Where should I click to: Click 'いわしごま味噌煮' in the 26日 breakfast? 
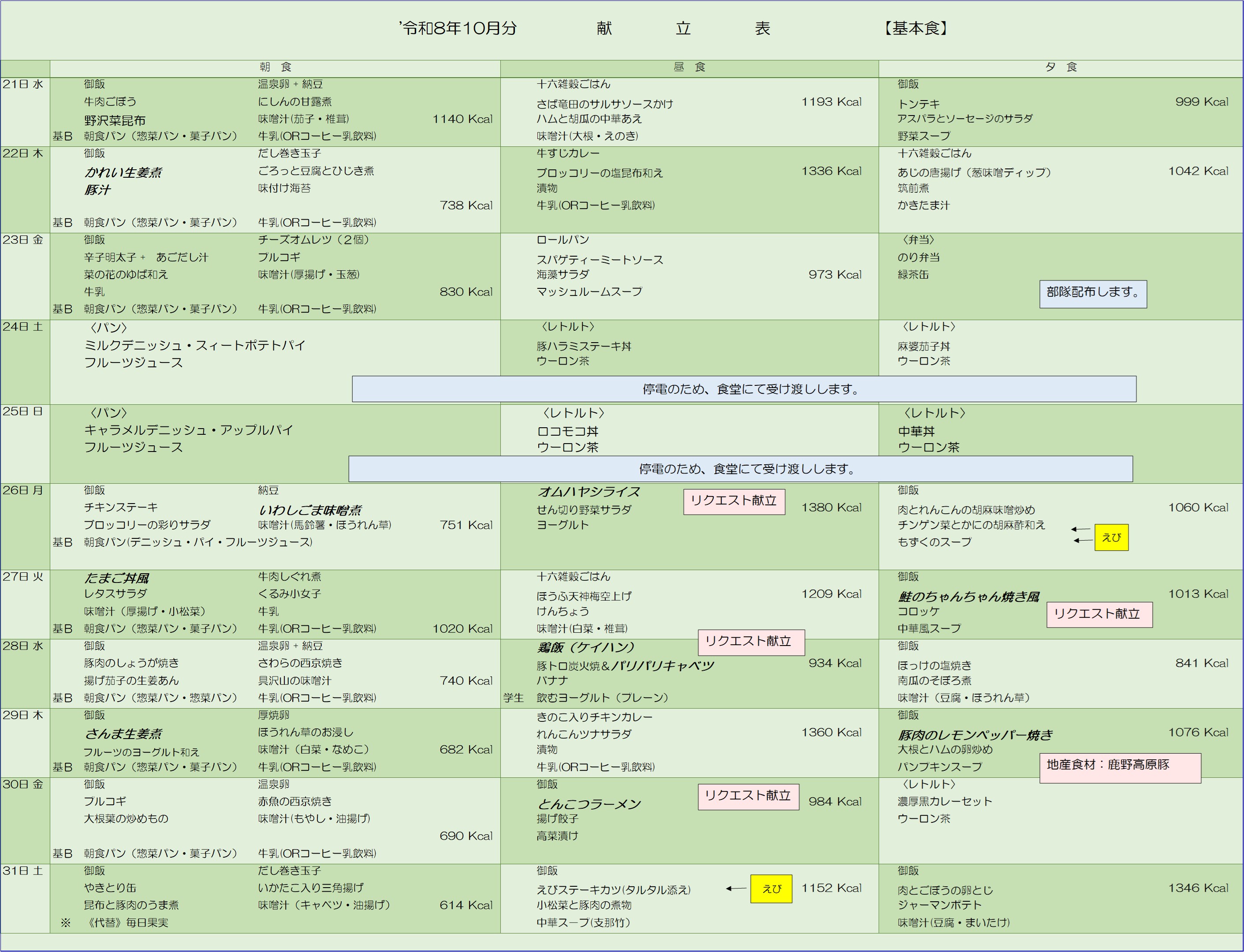[x=310, y=510]
